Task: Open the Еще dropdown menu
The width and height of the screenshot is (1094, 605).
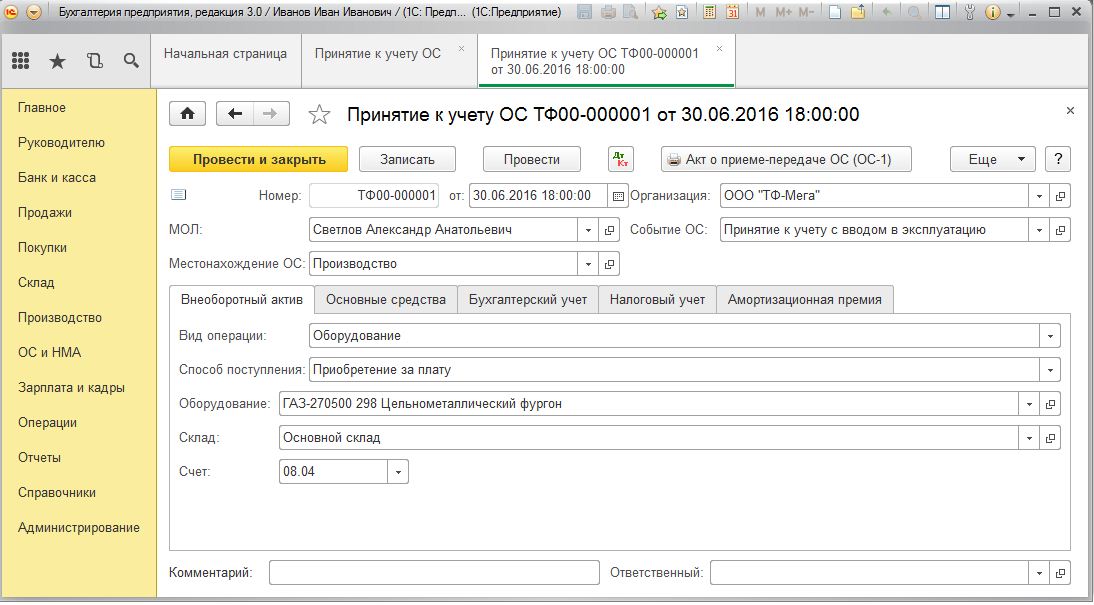Action: [992, 159]
